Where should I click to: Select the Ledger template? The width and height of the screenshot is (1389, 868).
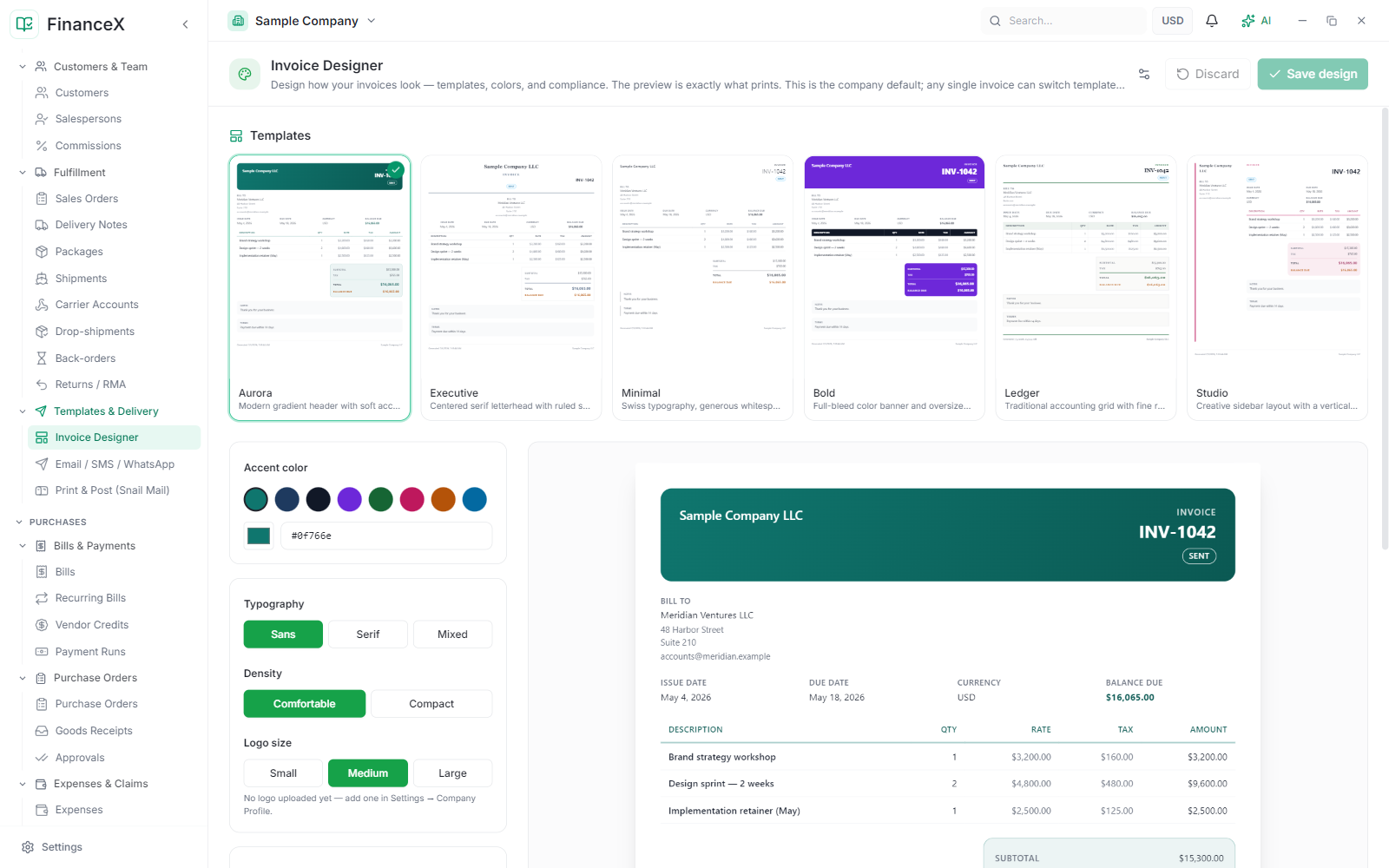[x=1086, y=288]
